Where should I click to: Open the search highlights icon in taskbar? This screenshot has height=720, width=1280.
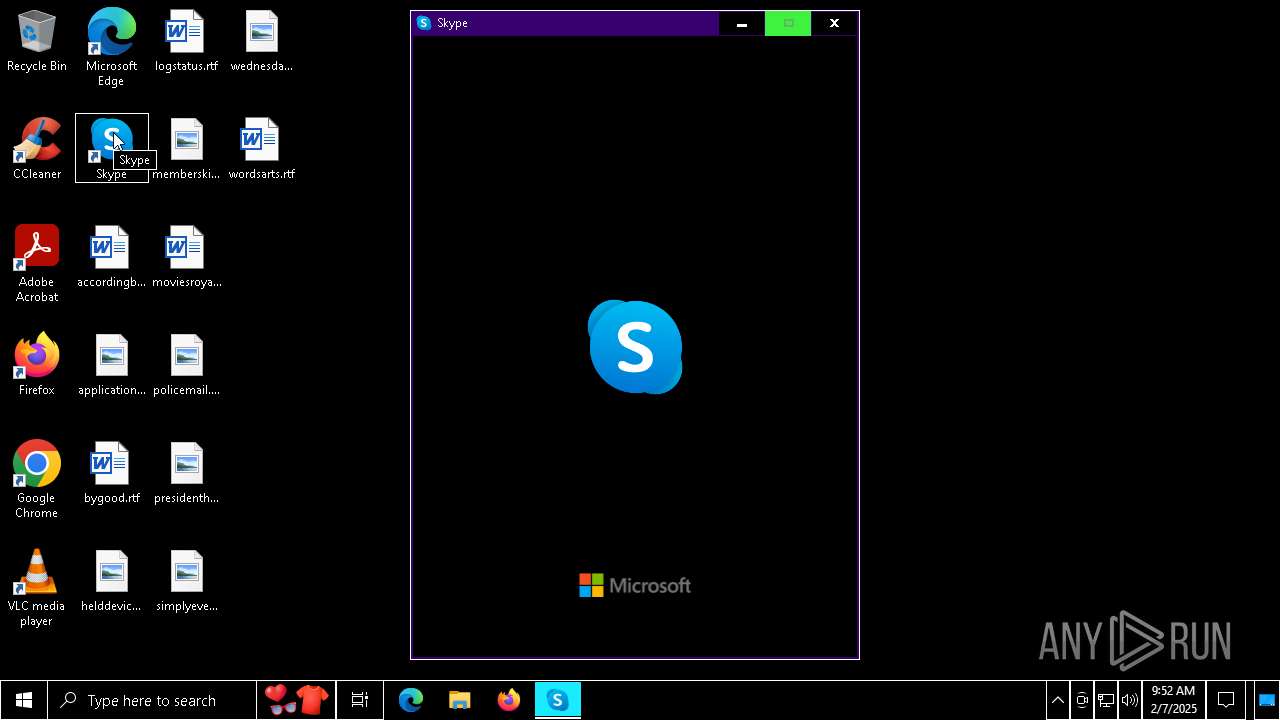point(296,700)
